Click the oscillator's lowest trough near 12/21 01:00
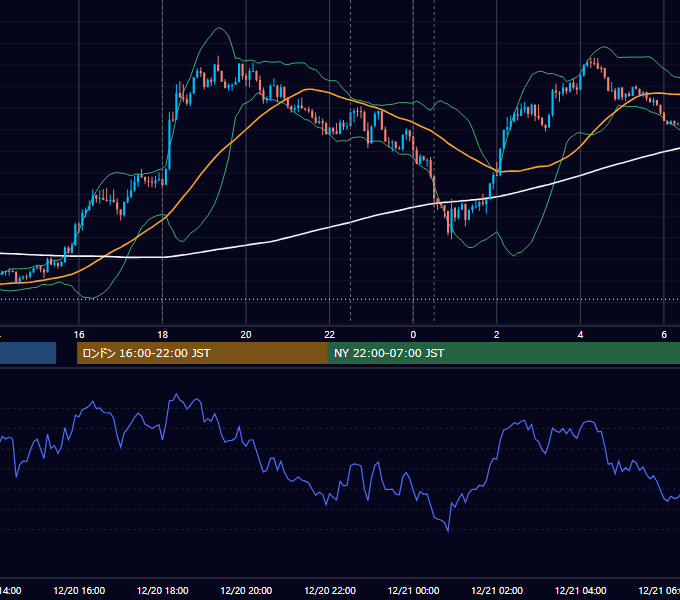The image size is (680, 600). click(448, 530)
